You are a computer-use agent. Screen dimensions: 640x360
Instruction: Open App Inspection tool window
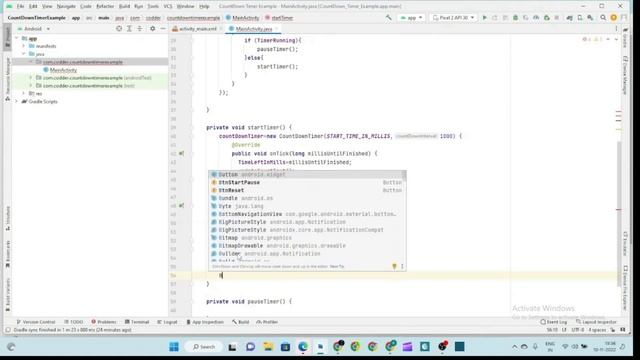coord(205,322)
